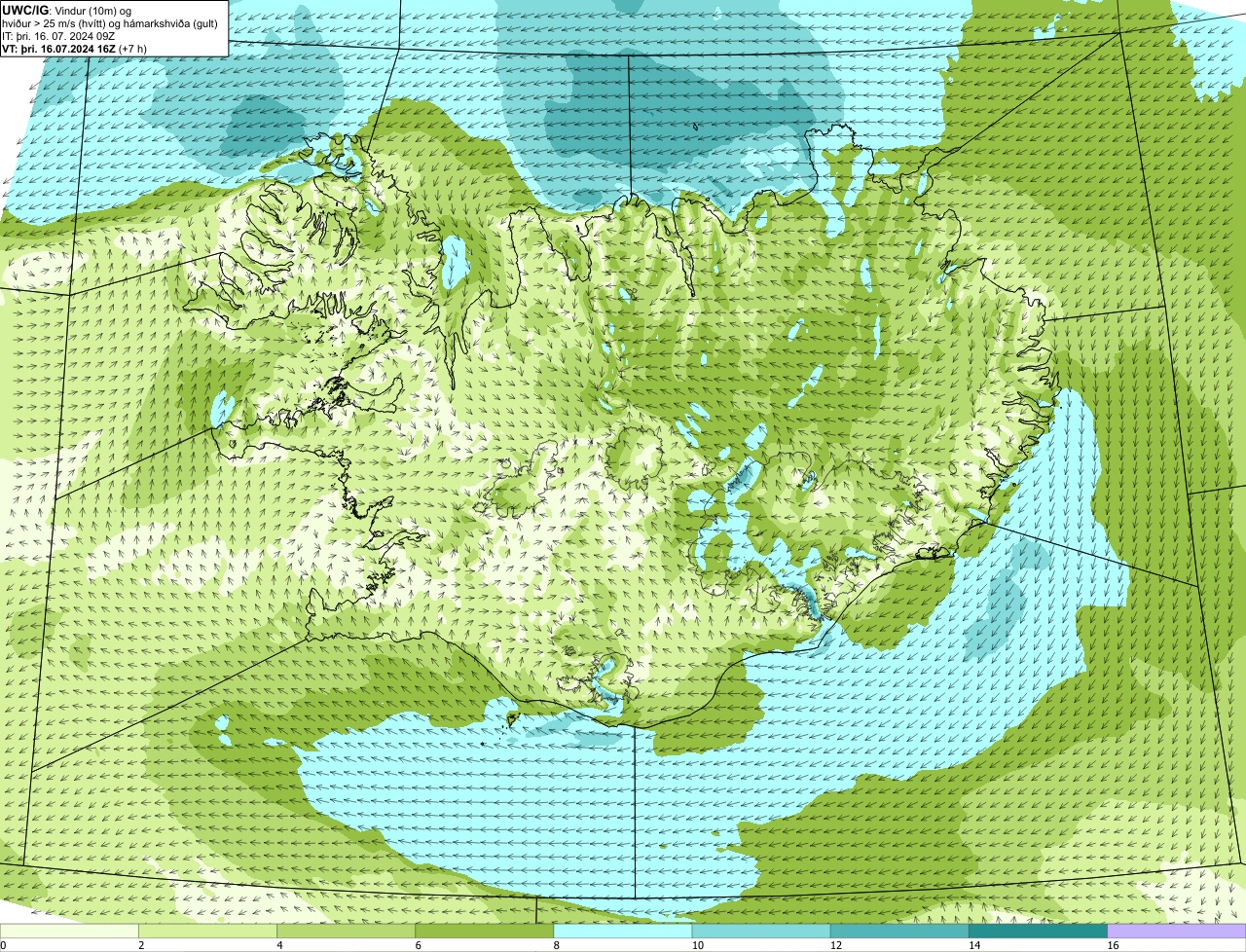Select the 8–10 m/s light cyan scale segment
Viewport: 1246px width, 952px height.
(623, 931)
